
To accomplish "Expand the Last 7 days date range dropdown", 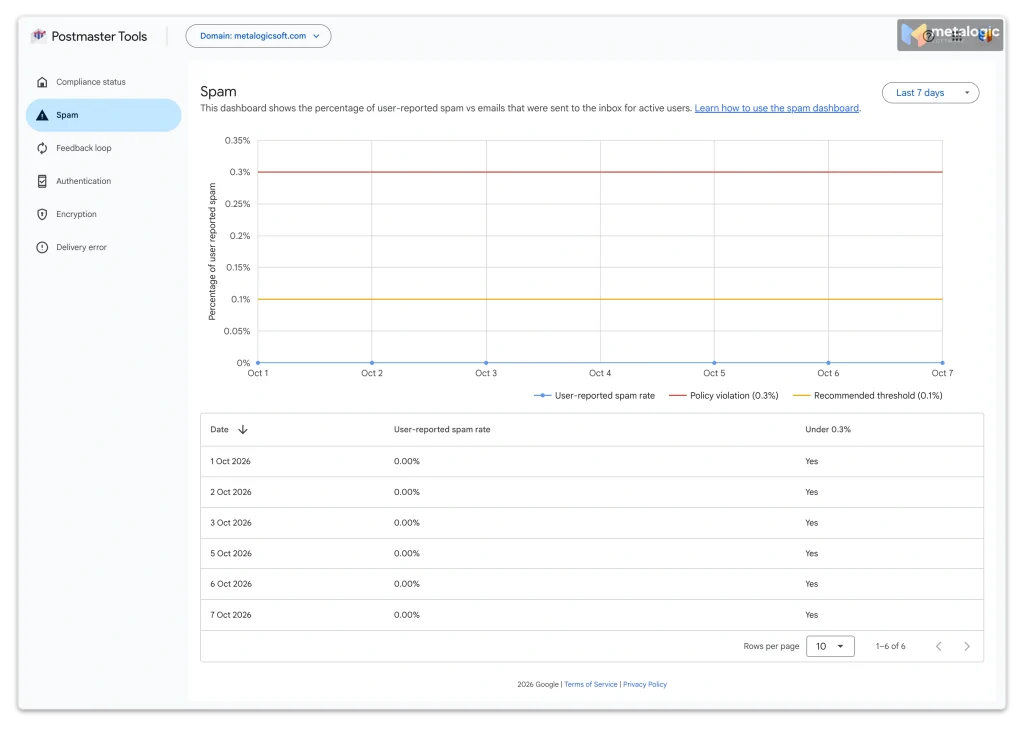I will click(931, 93).
